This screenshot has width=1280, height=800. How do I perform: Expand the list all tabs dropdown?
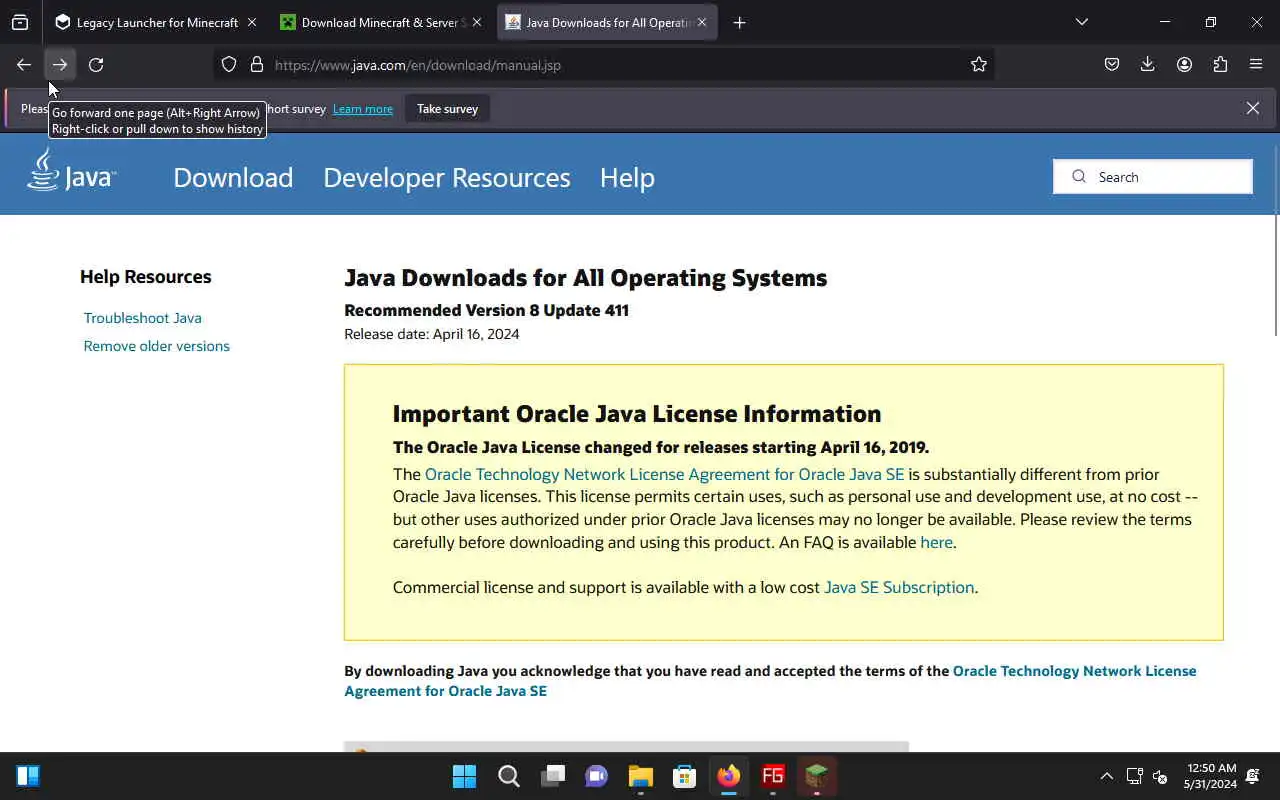click(x=1082, y=22)
